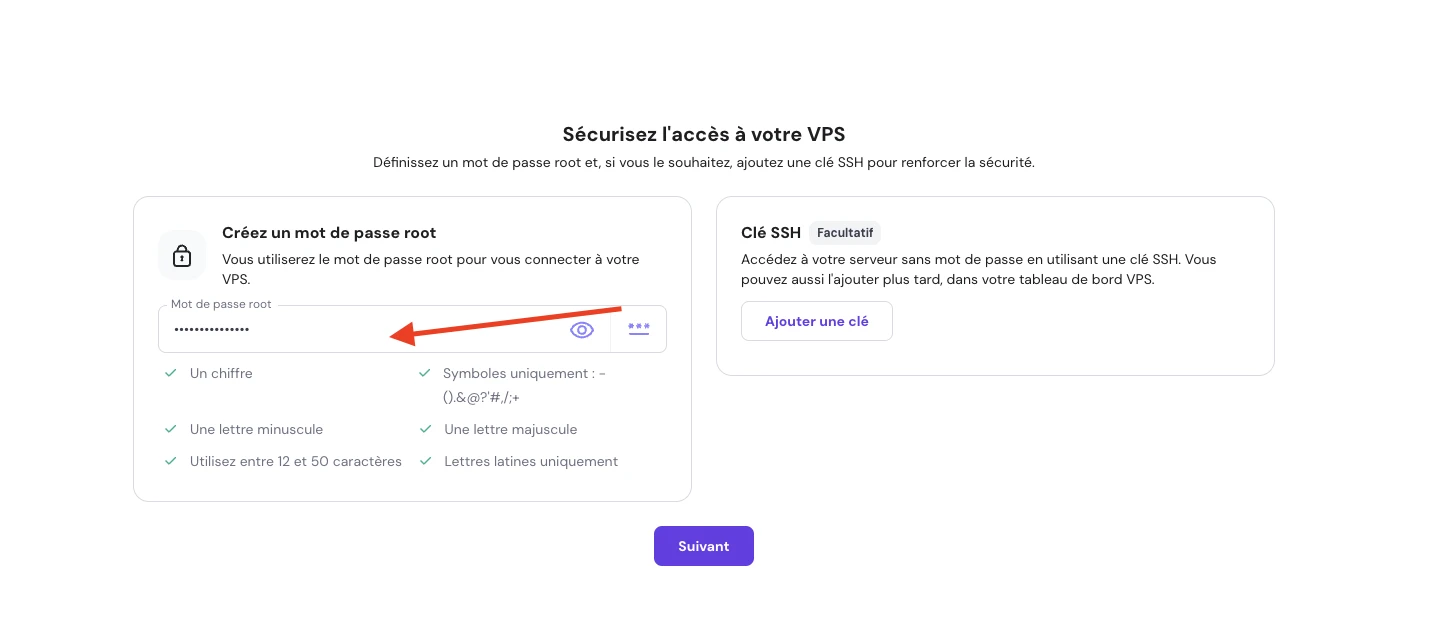Click the "Une lettre majuscule" requirement text

click(511, 429)
